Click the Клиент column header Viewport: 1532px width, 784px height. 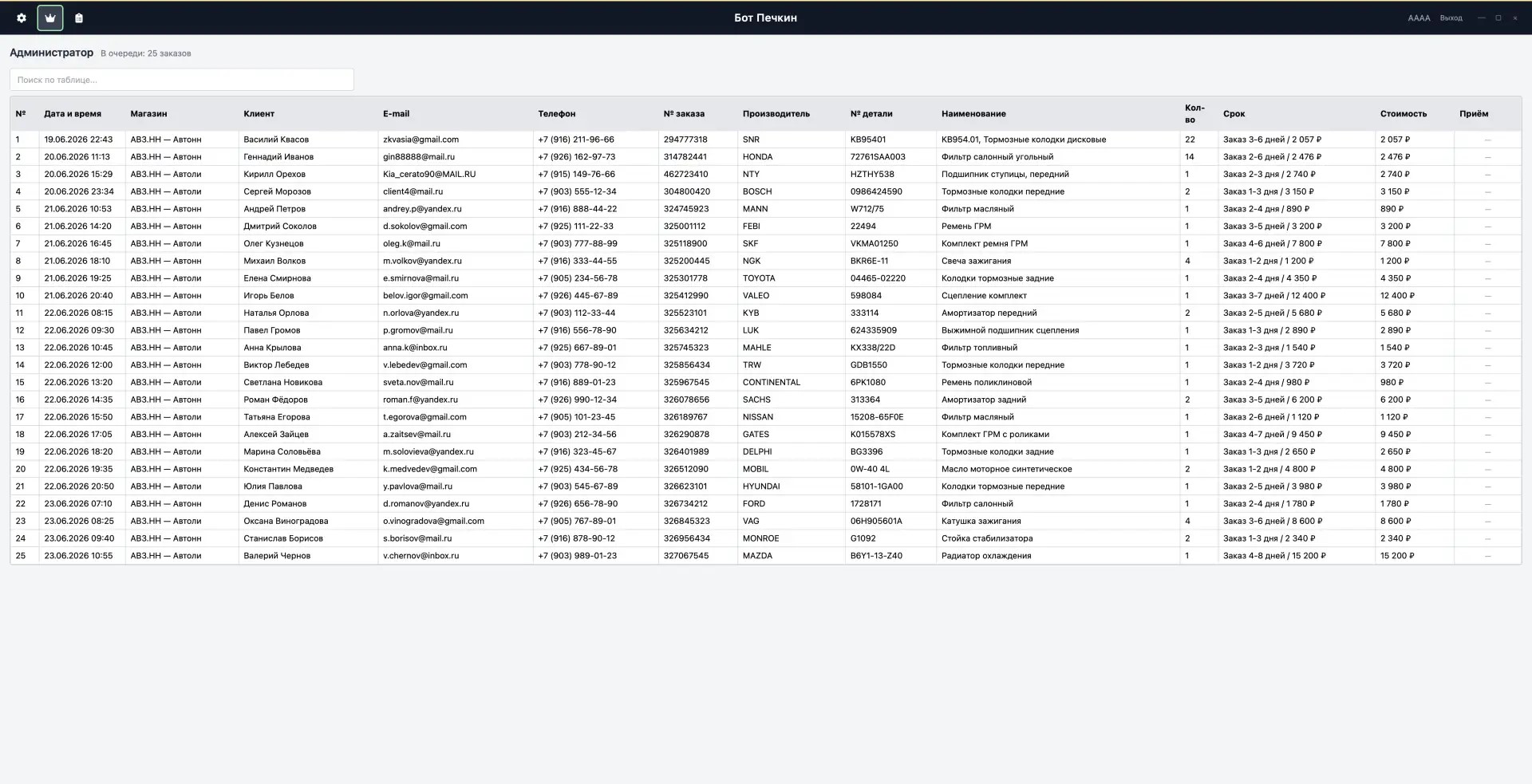click(259, 114)
